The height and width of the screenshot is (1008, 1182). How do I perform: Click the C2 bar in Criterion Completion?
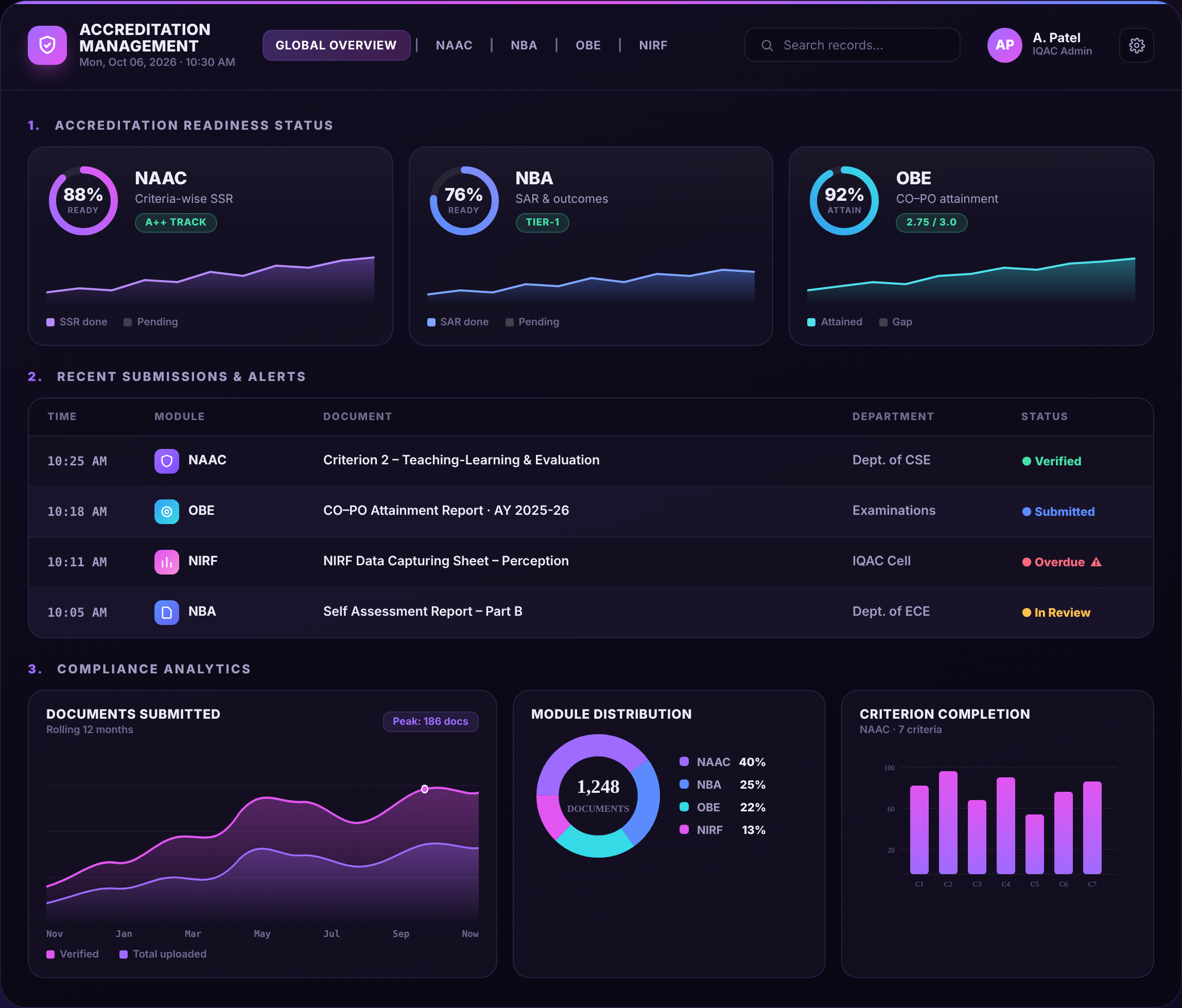(x=948, y=823)
